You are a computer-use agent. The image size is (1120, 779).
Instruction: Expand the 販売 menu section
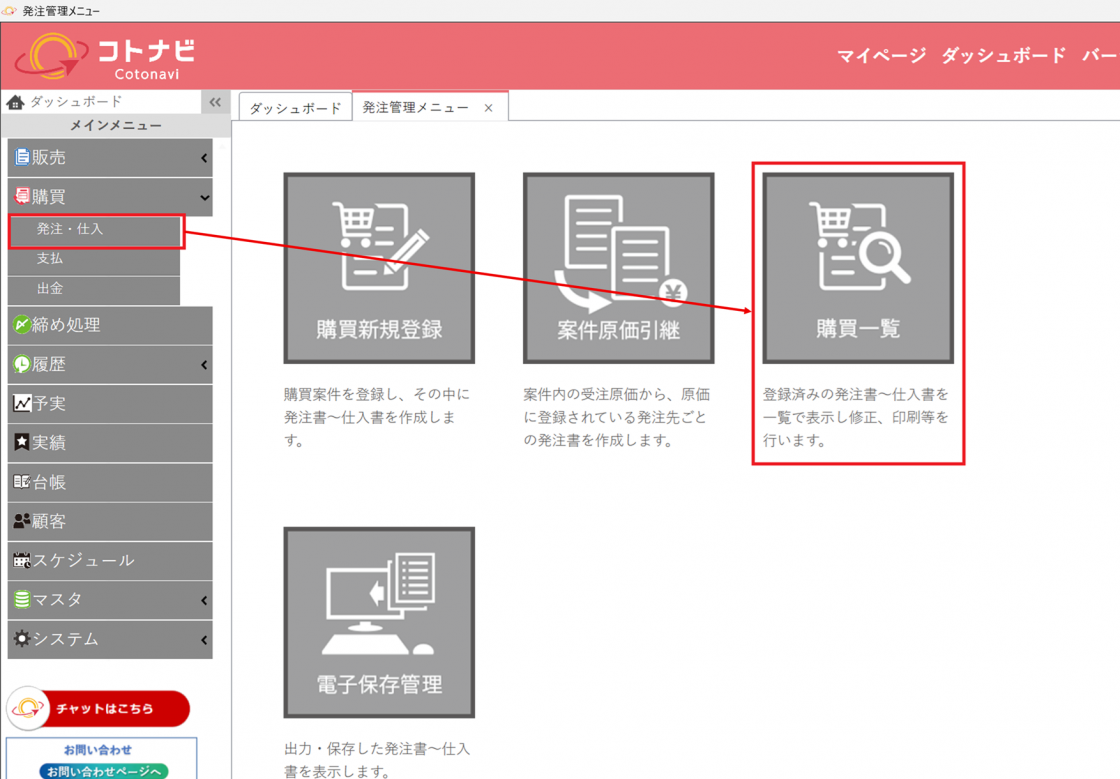(x=109, y=157)
